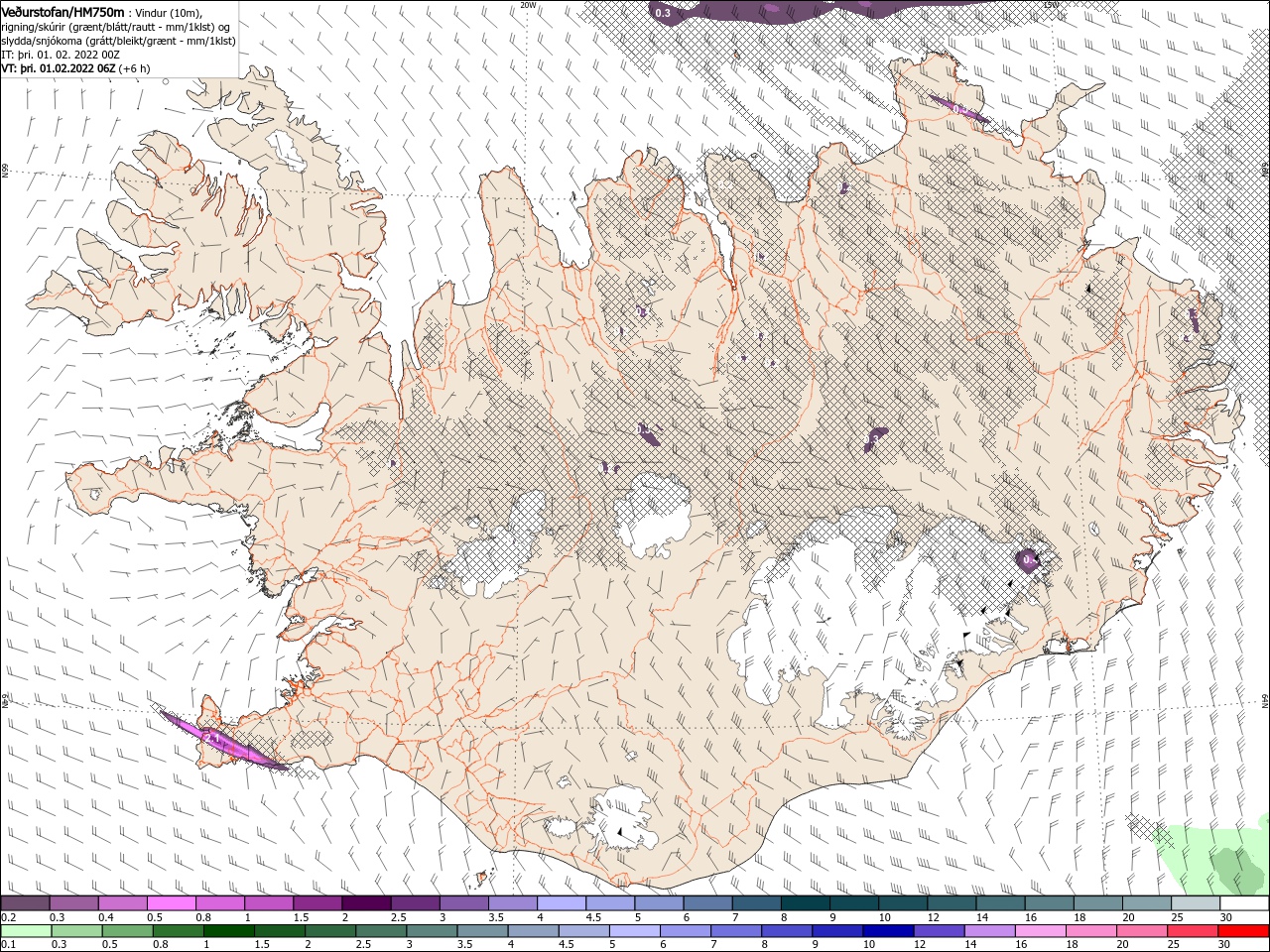Click the '15W' longitude label
This screenshot has height=952, width=1270.
tap(1051, 5)
